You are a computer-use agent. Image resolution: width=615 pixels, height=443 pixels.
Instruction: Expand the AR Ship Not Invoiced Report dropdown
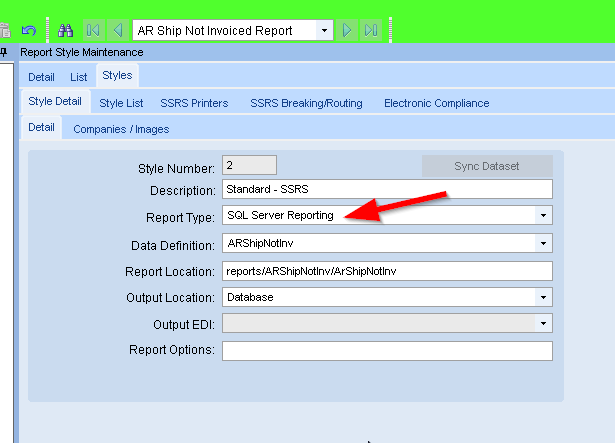[324, 30]
